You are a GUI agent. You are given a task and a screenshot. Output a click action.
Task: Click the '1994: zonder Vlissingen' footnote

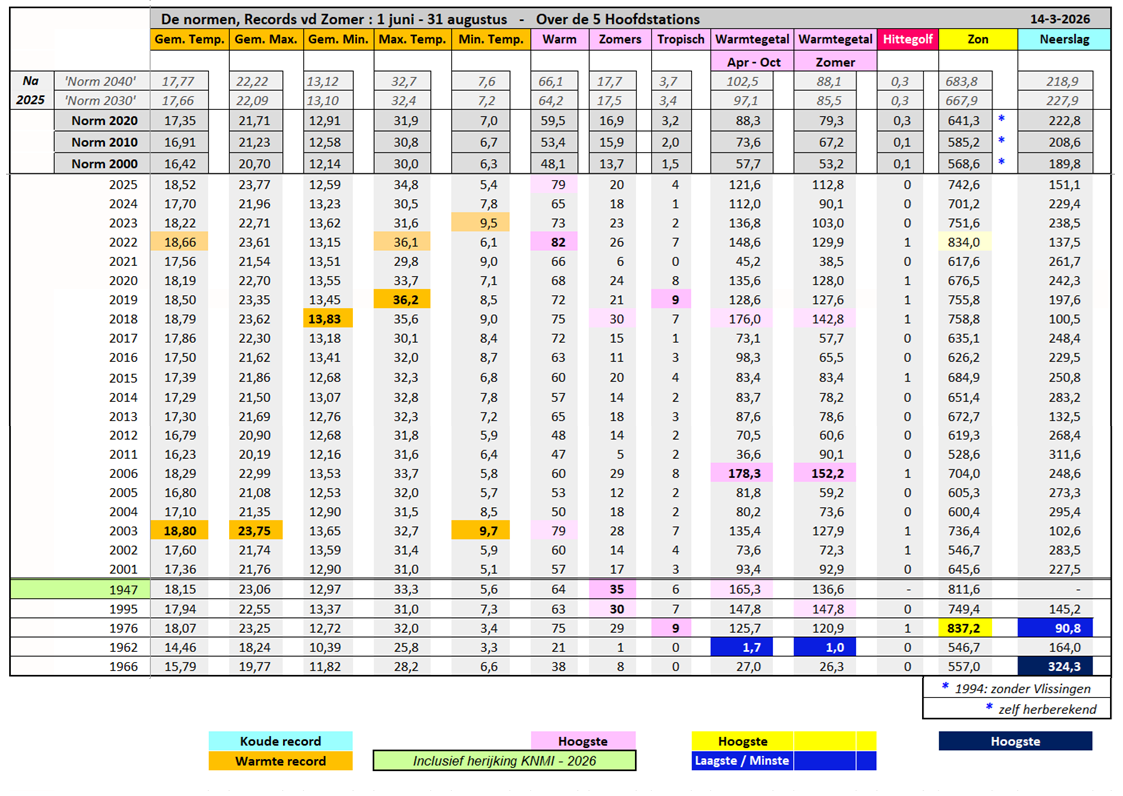click(x=1016, y=688)
